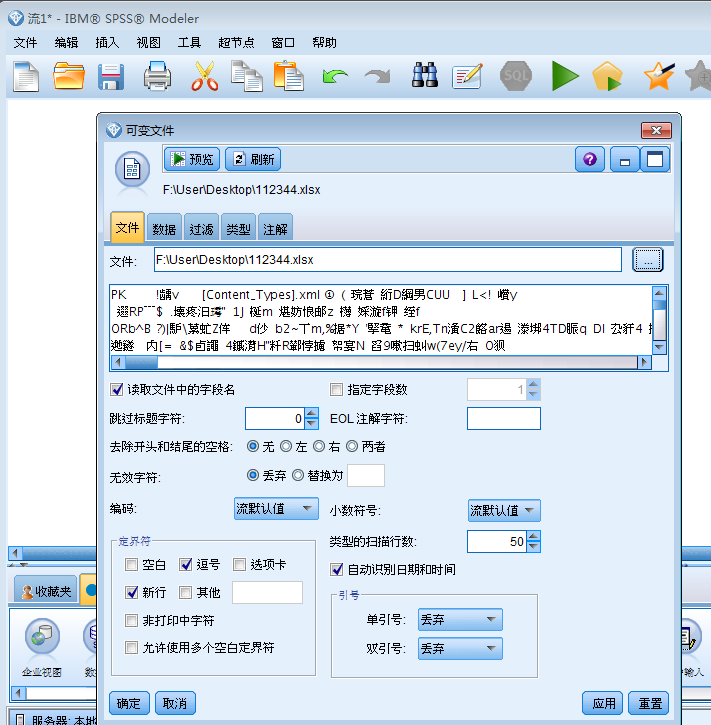
Task: Enable 非打印中字符 checkbox
Action: [131, 620]
